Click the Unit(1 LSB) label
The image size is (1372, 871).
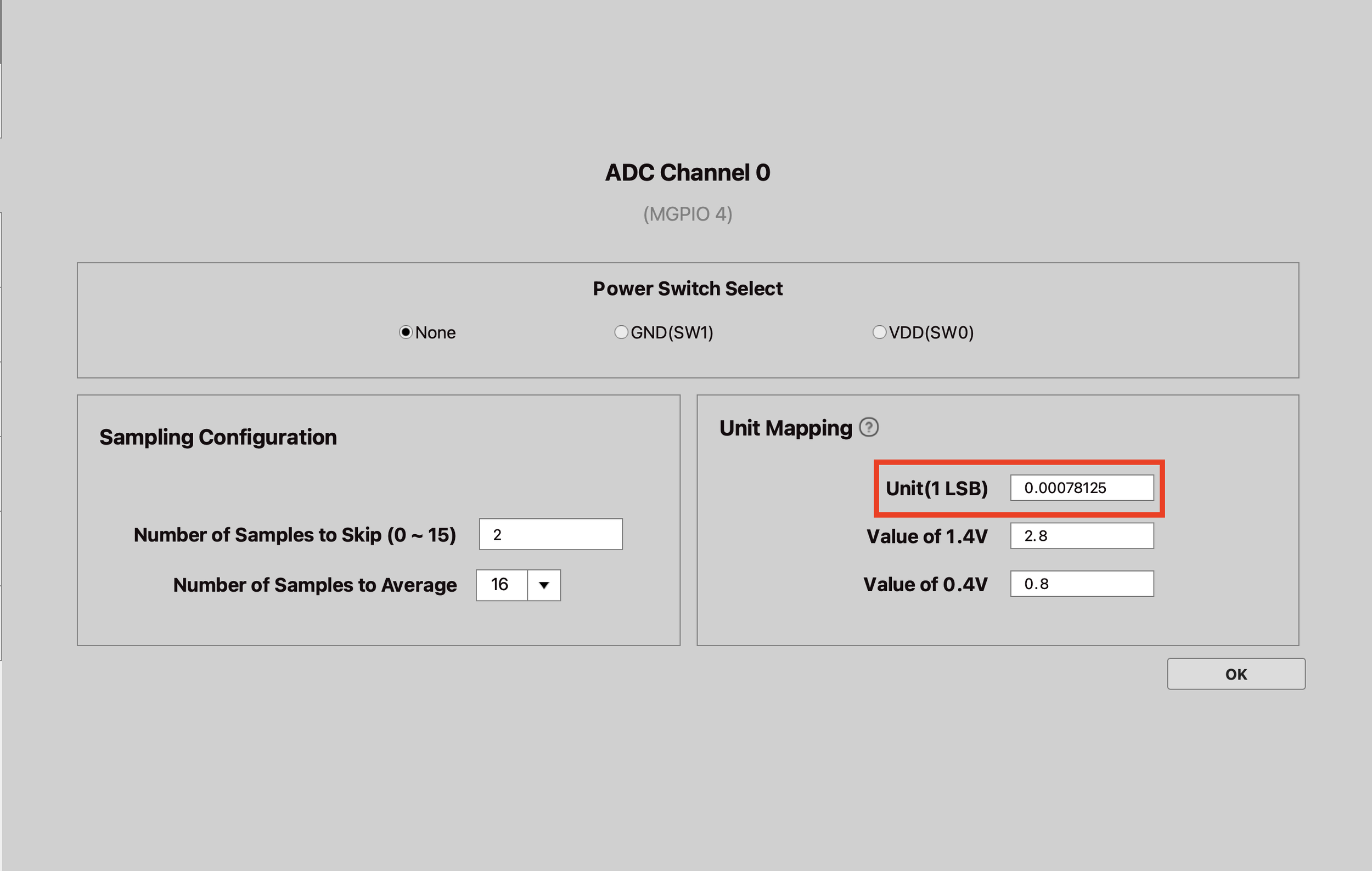pos(936,489)
